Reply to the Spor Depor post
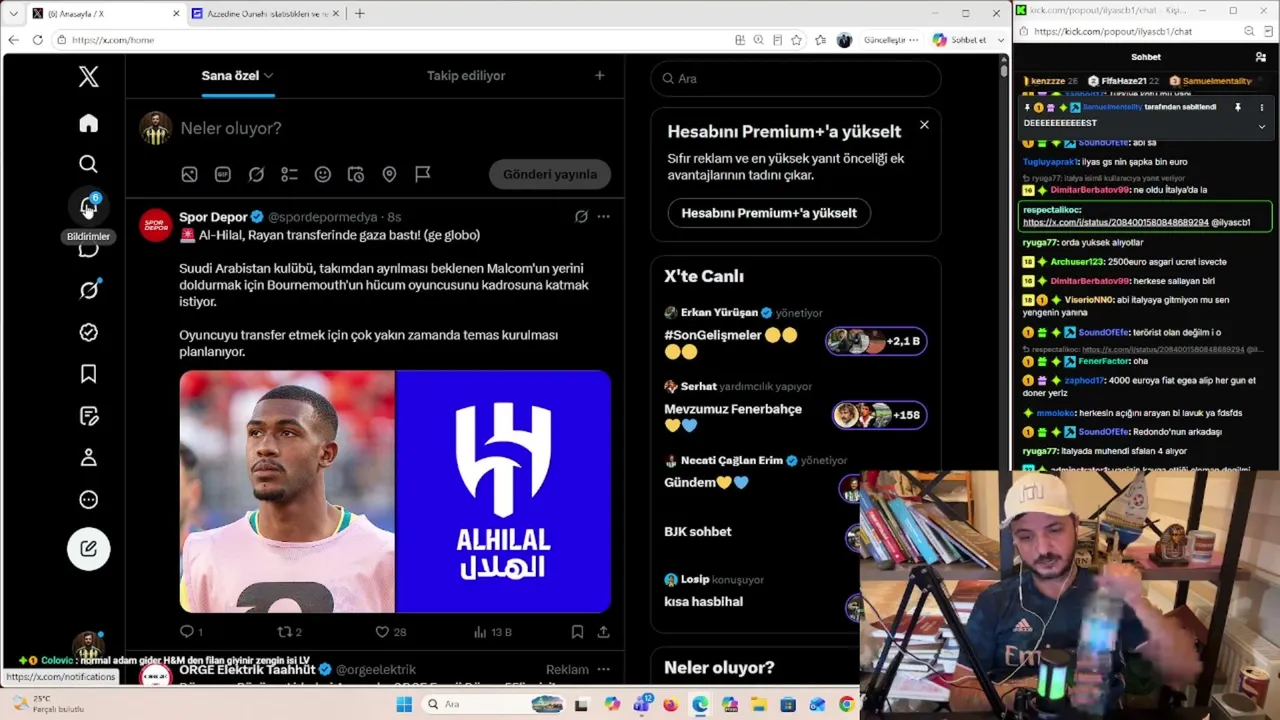The width and height of the screenshot is (1280, 720). [191, 632]
